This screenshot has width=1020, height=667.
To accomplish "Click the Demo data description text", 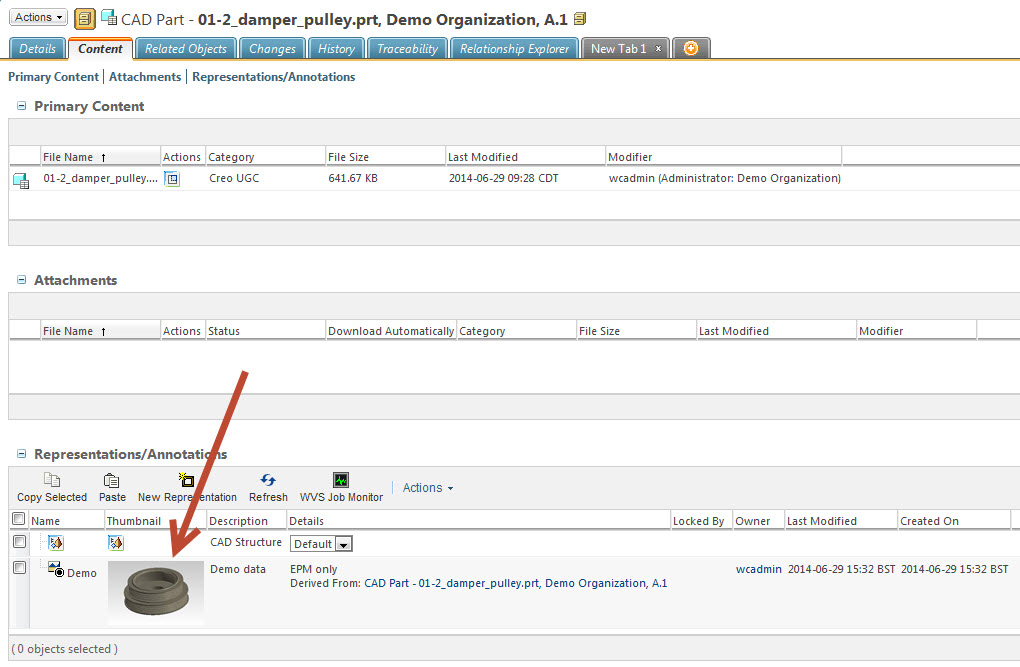I will (x=238, y=569).
